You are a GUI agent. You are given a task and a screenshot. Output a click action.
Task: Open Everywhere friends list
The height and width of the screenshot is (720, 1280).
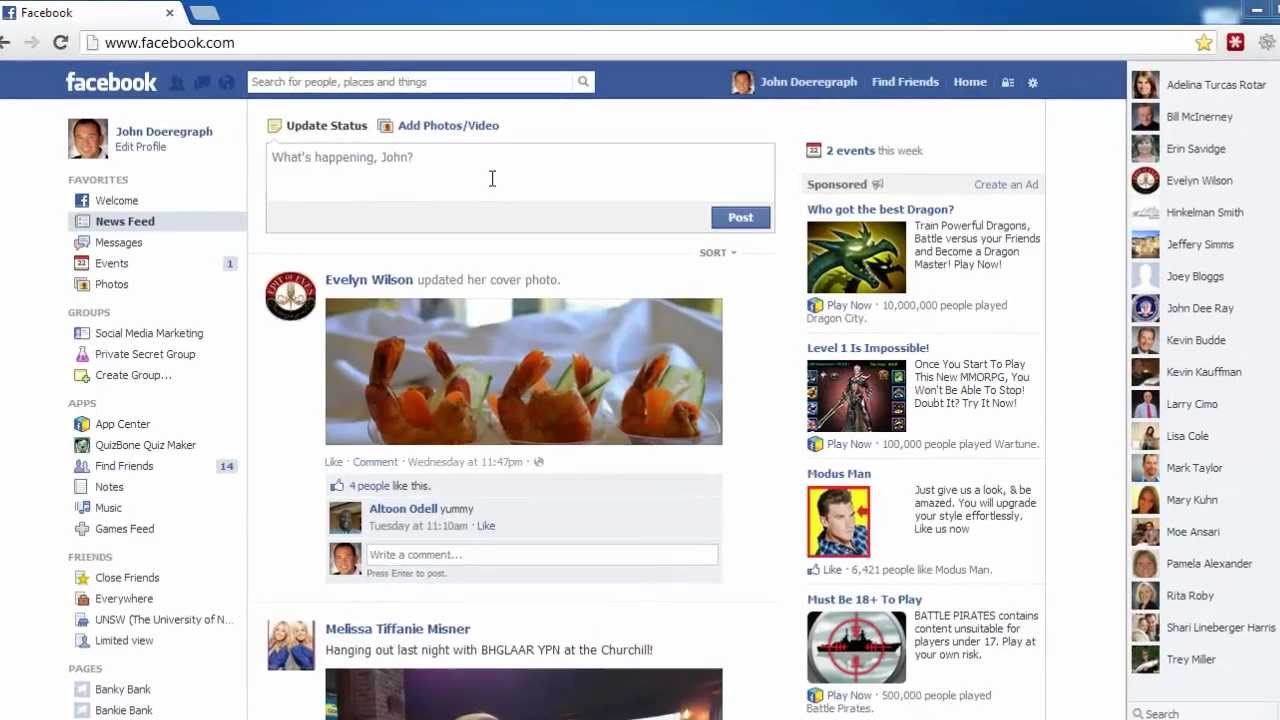pos(124,599)
